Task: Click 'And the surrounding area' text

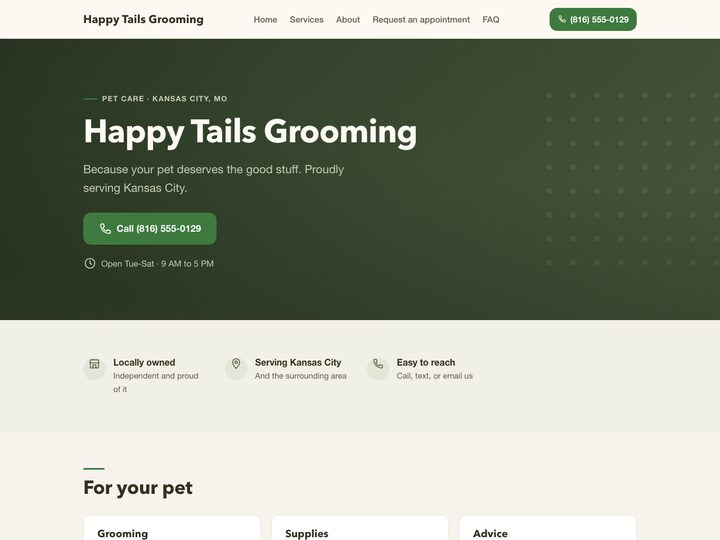Action: (301, 376)
